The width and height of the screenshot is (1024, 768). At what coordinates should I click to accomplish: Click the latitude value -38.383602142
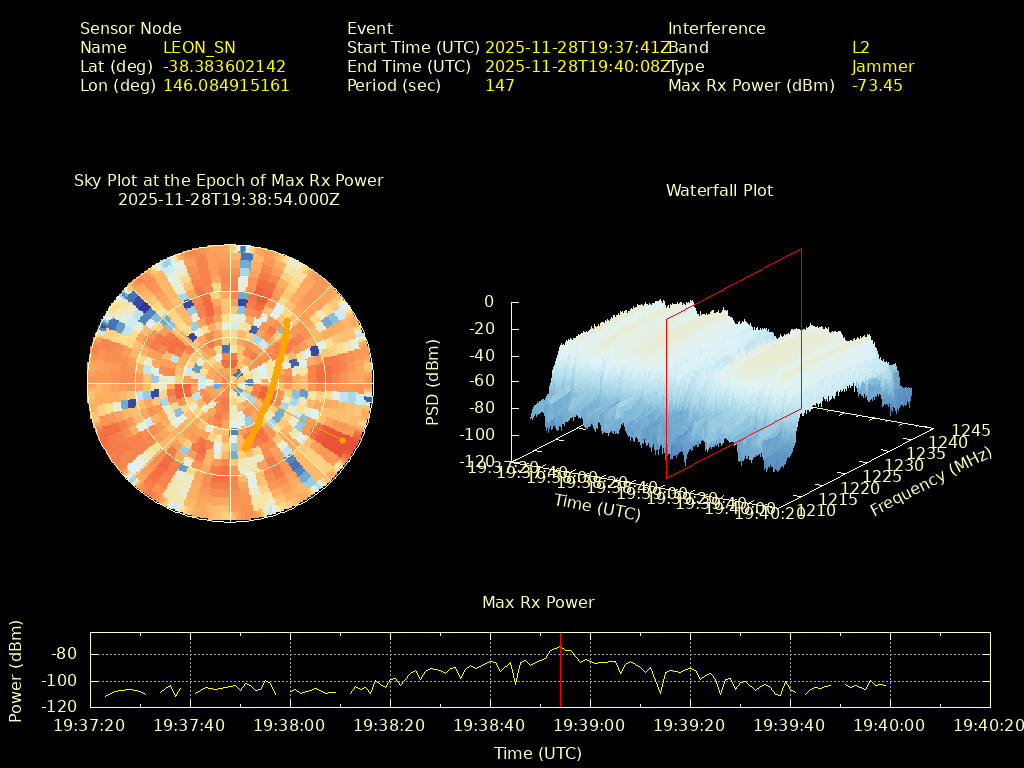[224, 67]
